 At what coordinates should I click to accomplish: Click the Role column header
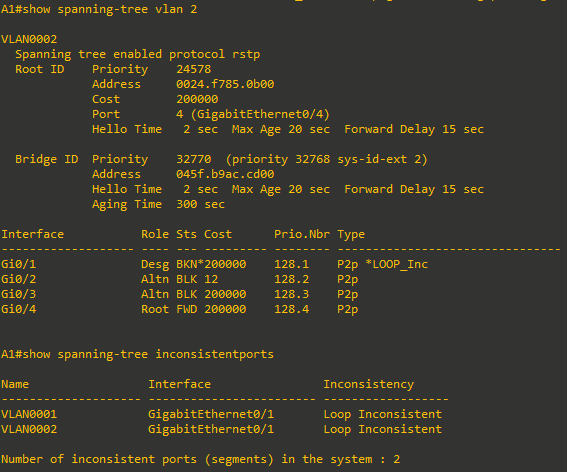tap(155, 234)
